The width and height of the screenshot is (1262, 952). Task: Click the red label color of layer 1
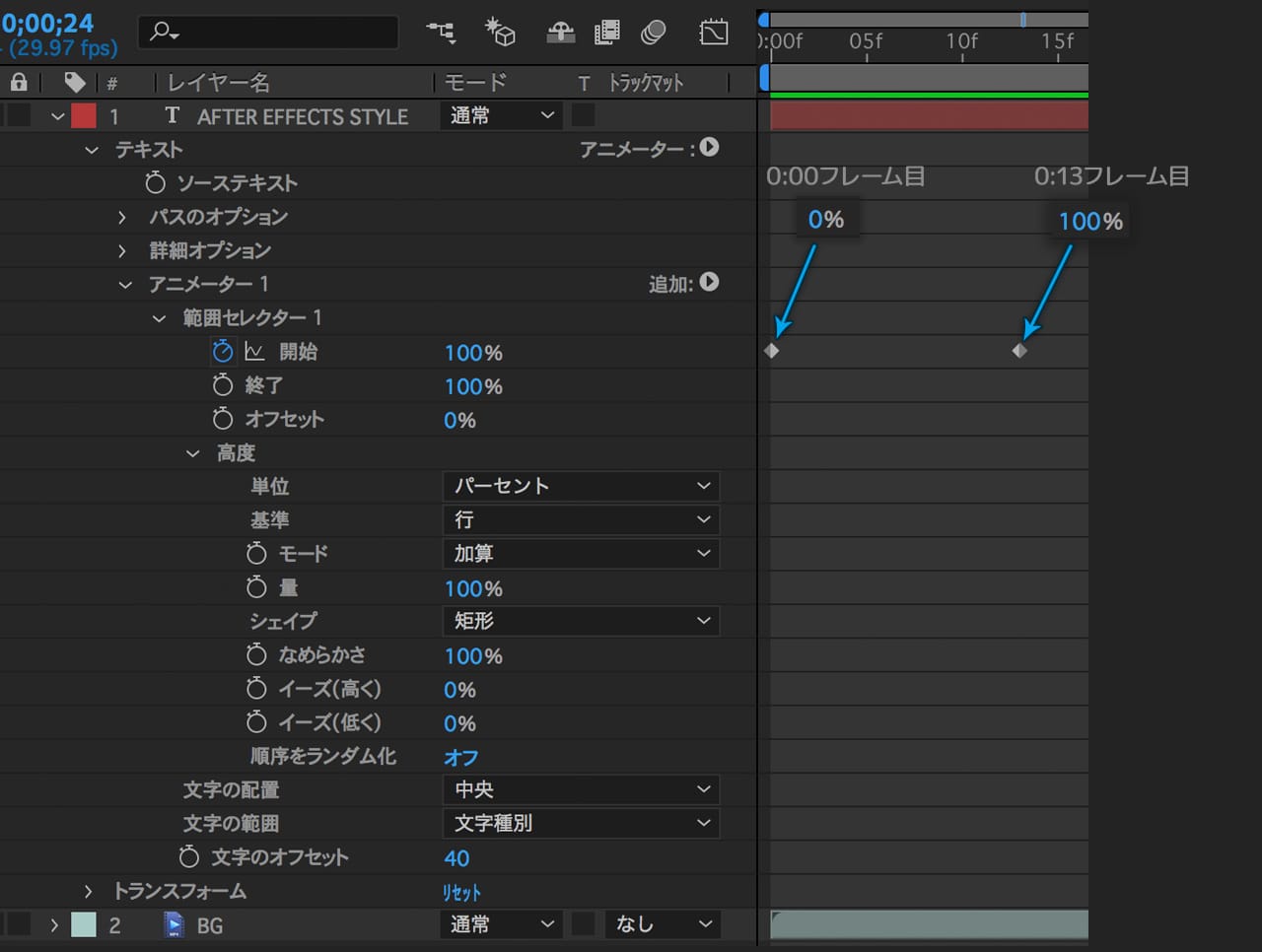(x=84, y=116)
